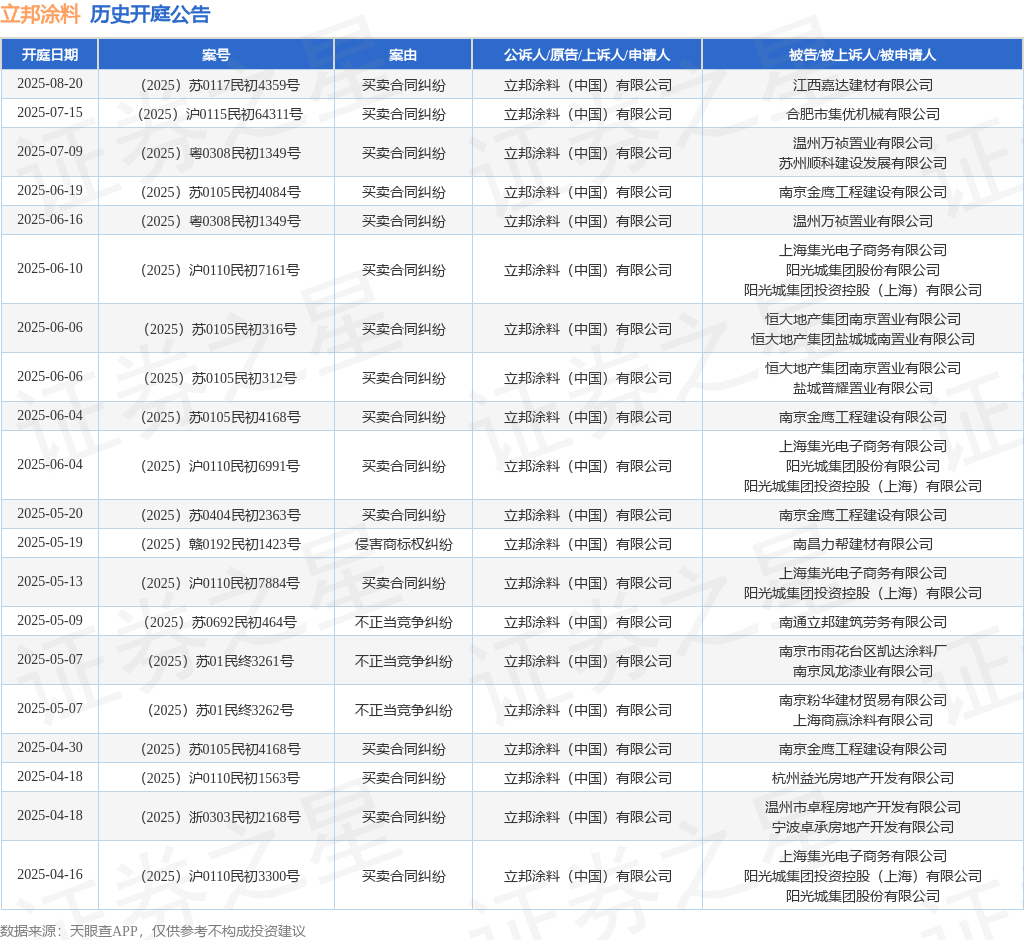Viewport: 1024px width, 940px height.
Task: Click defendant 南昌力帮建材有限公司
Action: [x=863, y=544]
